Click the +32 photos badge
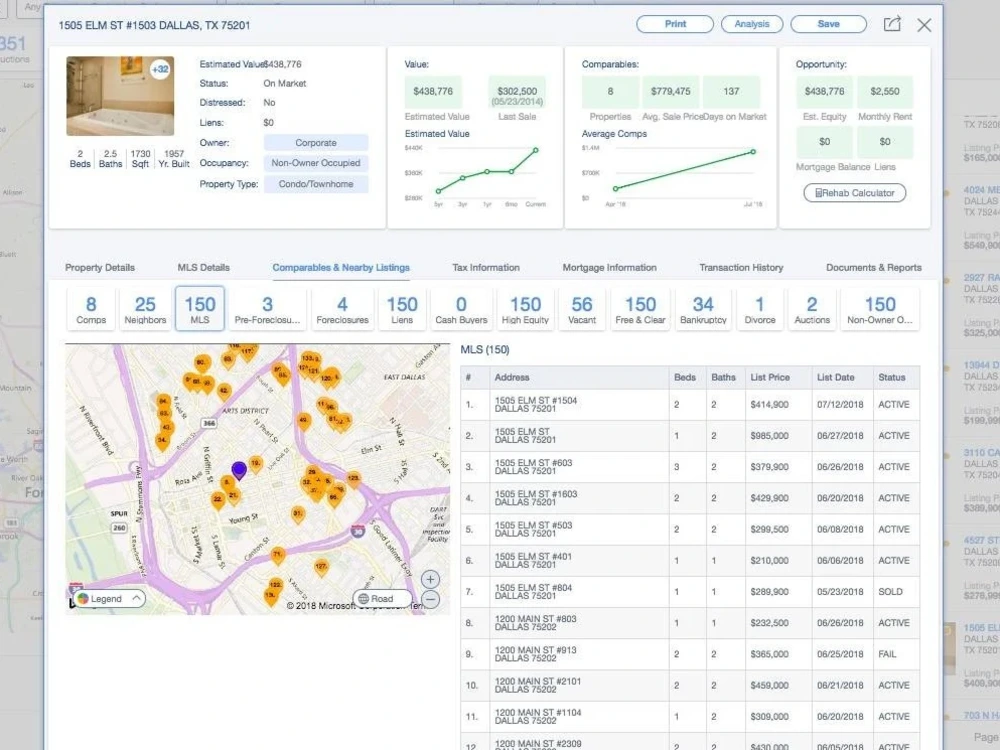The height and width of the screenshot is (750, 1000). (160, 69)
